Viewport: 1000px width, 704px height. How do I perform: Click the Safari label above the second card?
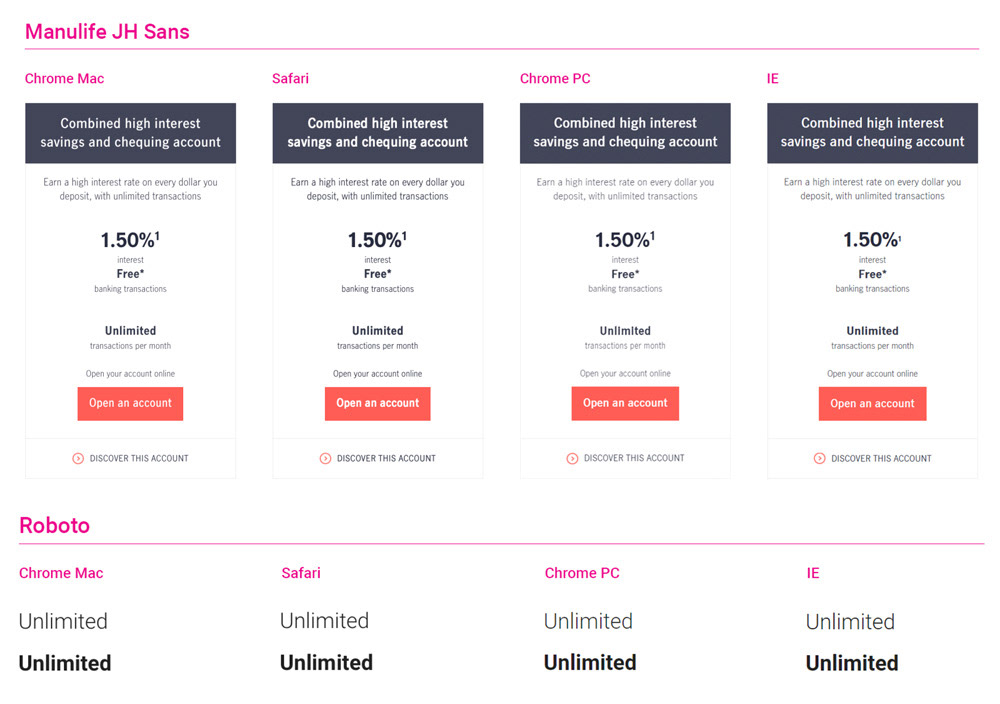(x=290, y=78)
